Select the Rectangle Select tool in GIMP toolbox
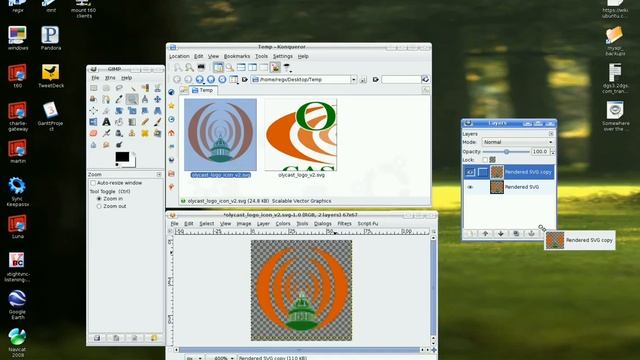Screen dimensions: 640x360 tap(93, 88)
